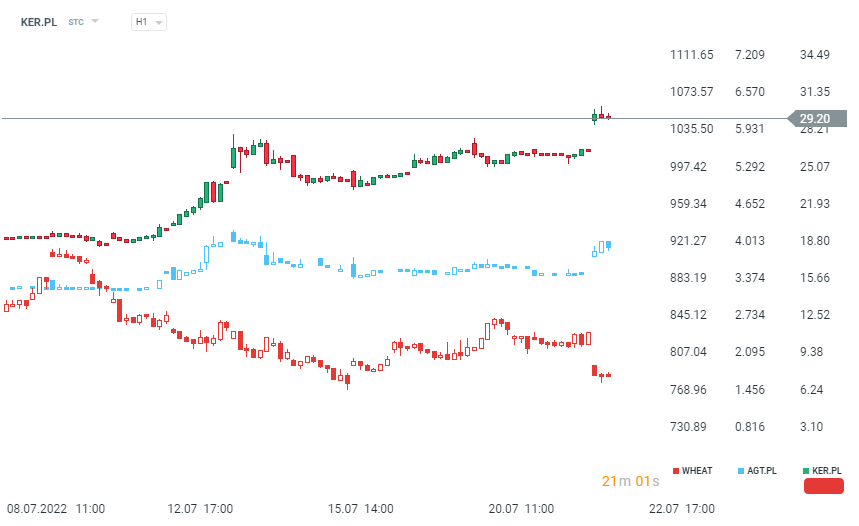
Task: Click the 34.49 top price scale value
Action: point(816,54)
